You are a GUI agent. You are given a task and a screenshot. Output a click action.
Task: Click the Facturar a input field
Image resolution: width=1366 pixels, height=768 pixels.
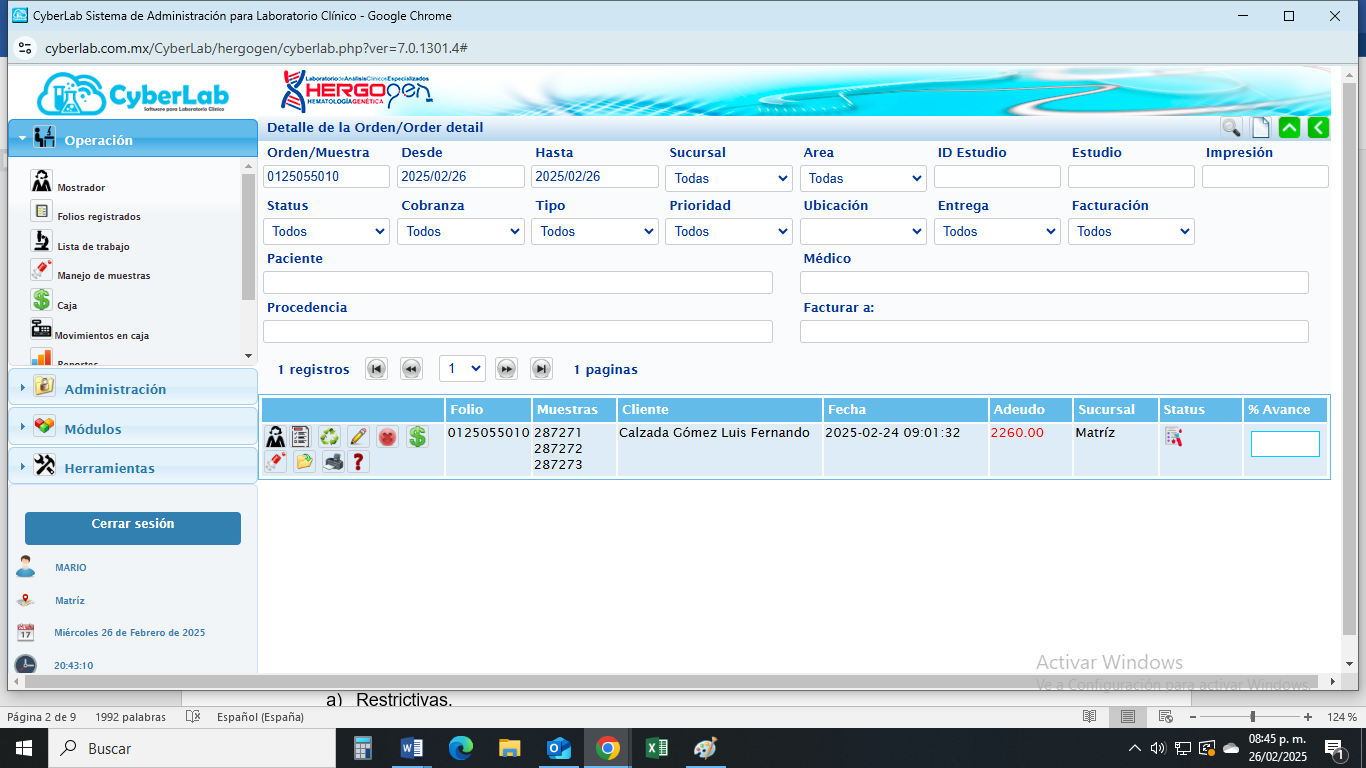point(1054,331)
